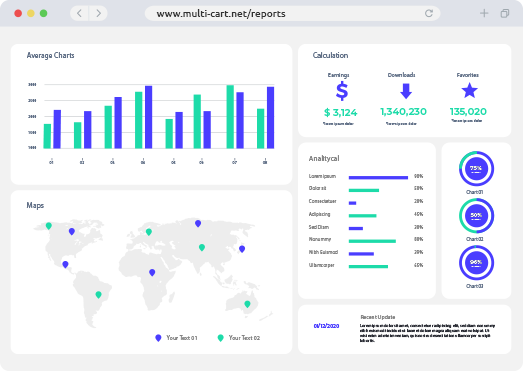The height and width of the screenshot is (371, 523).
Task: Click the purple Your Text 01 legend pin
Action: click(x=158, y=338)
